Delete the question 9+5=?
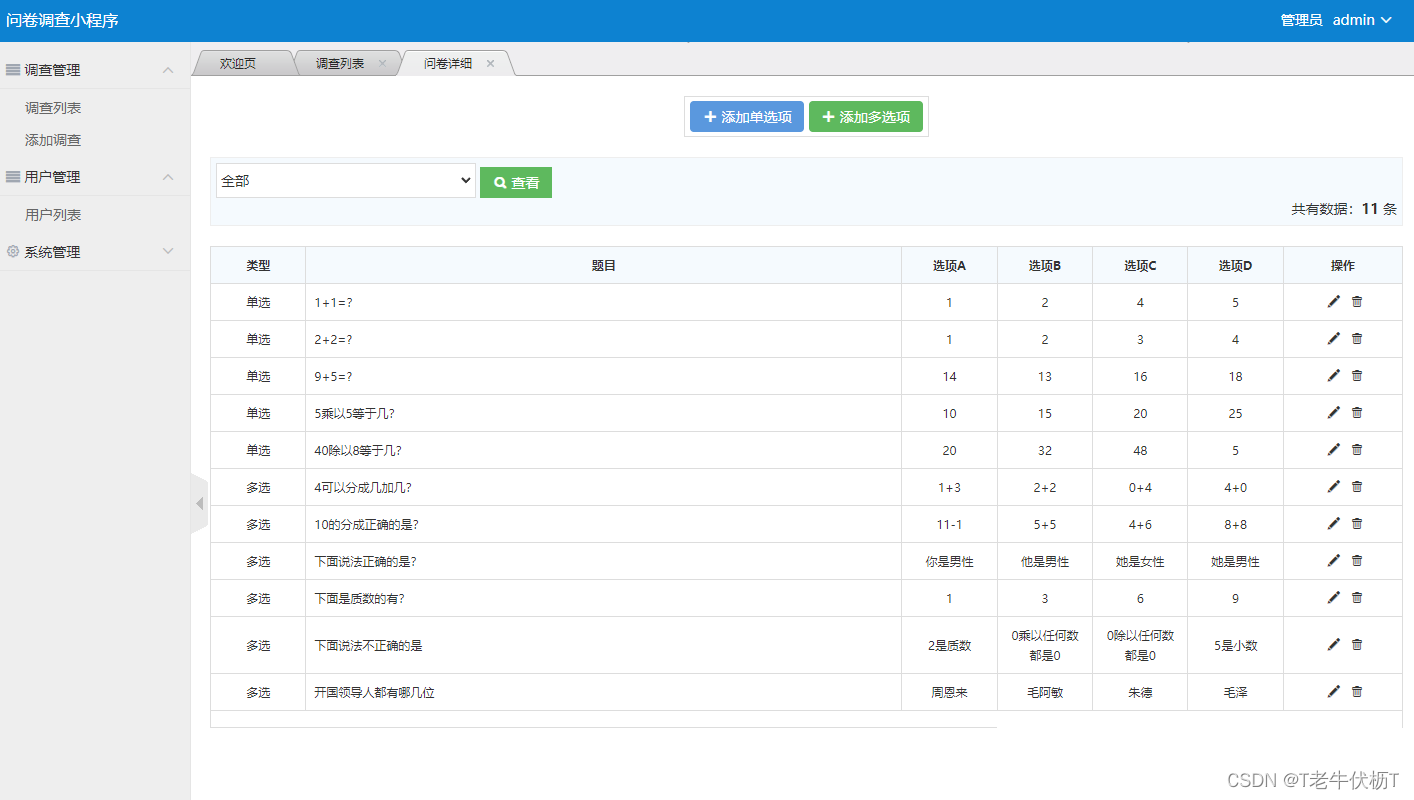This screenshot has width=1414, height=800. coord(1357,376)
